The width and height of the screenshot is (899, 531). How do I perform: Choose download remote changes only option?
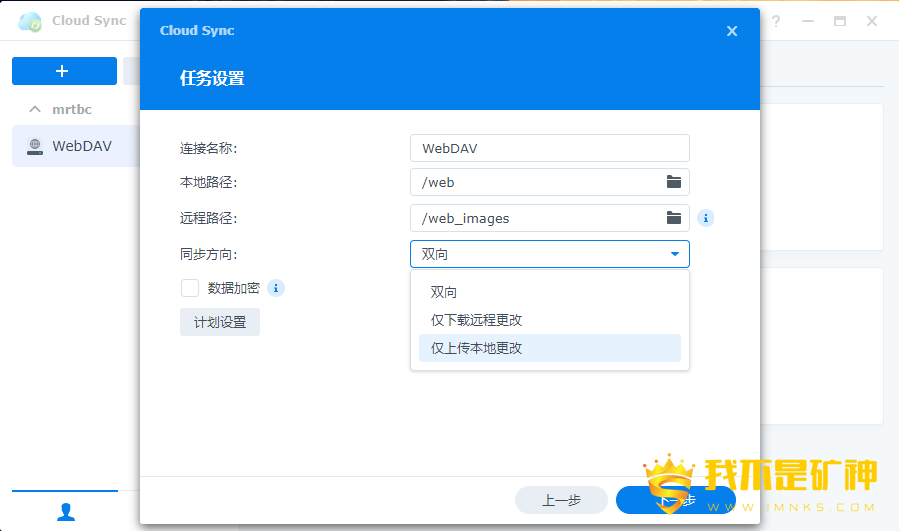(x=550, y=320)
